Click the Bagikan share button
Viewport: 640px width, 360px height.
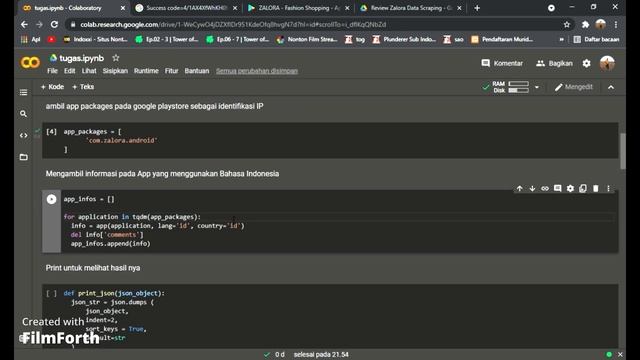pos(554,63)
